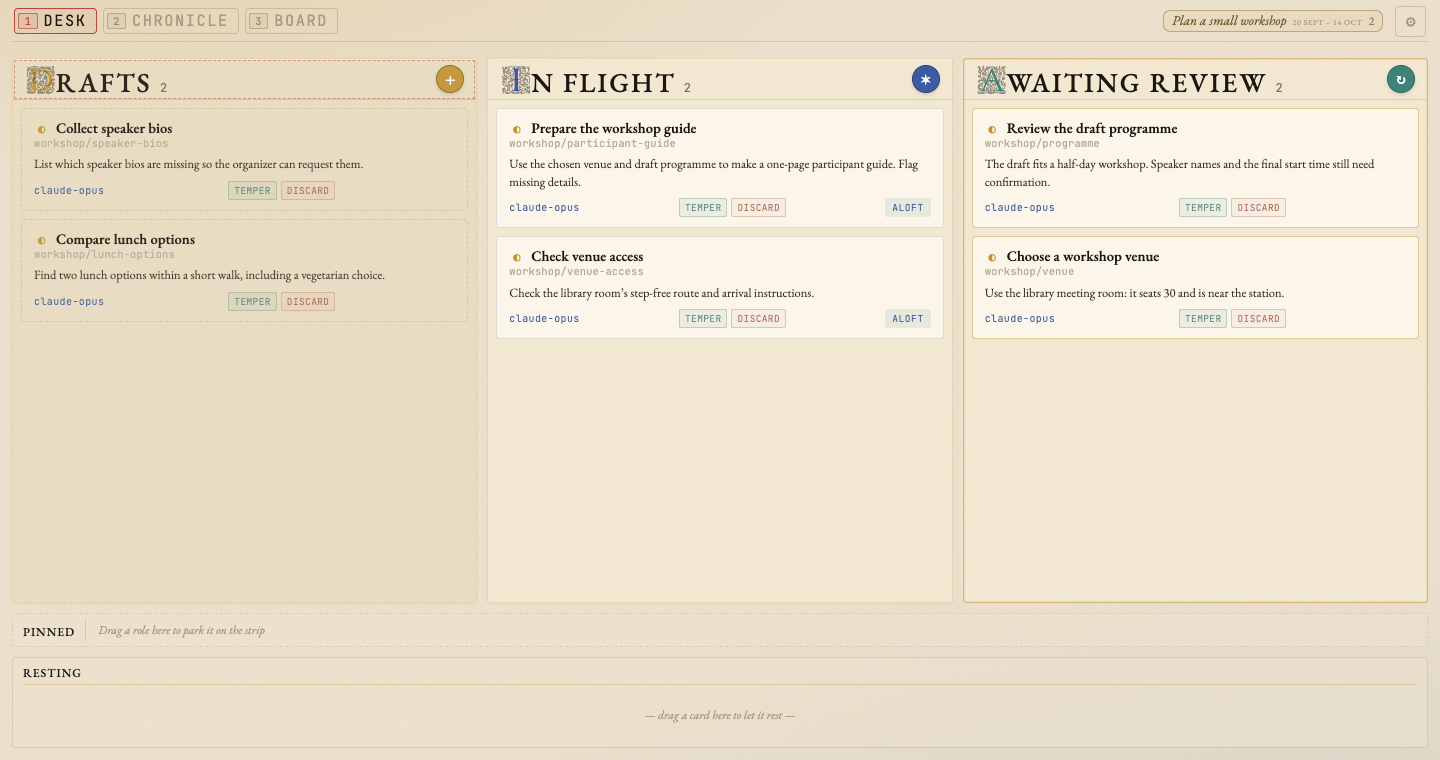
Task: Click Aloft on Prepare the workshop guide
Action: (x=908, y=208)
